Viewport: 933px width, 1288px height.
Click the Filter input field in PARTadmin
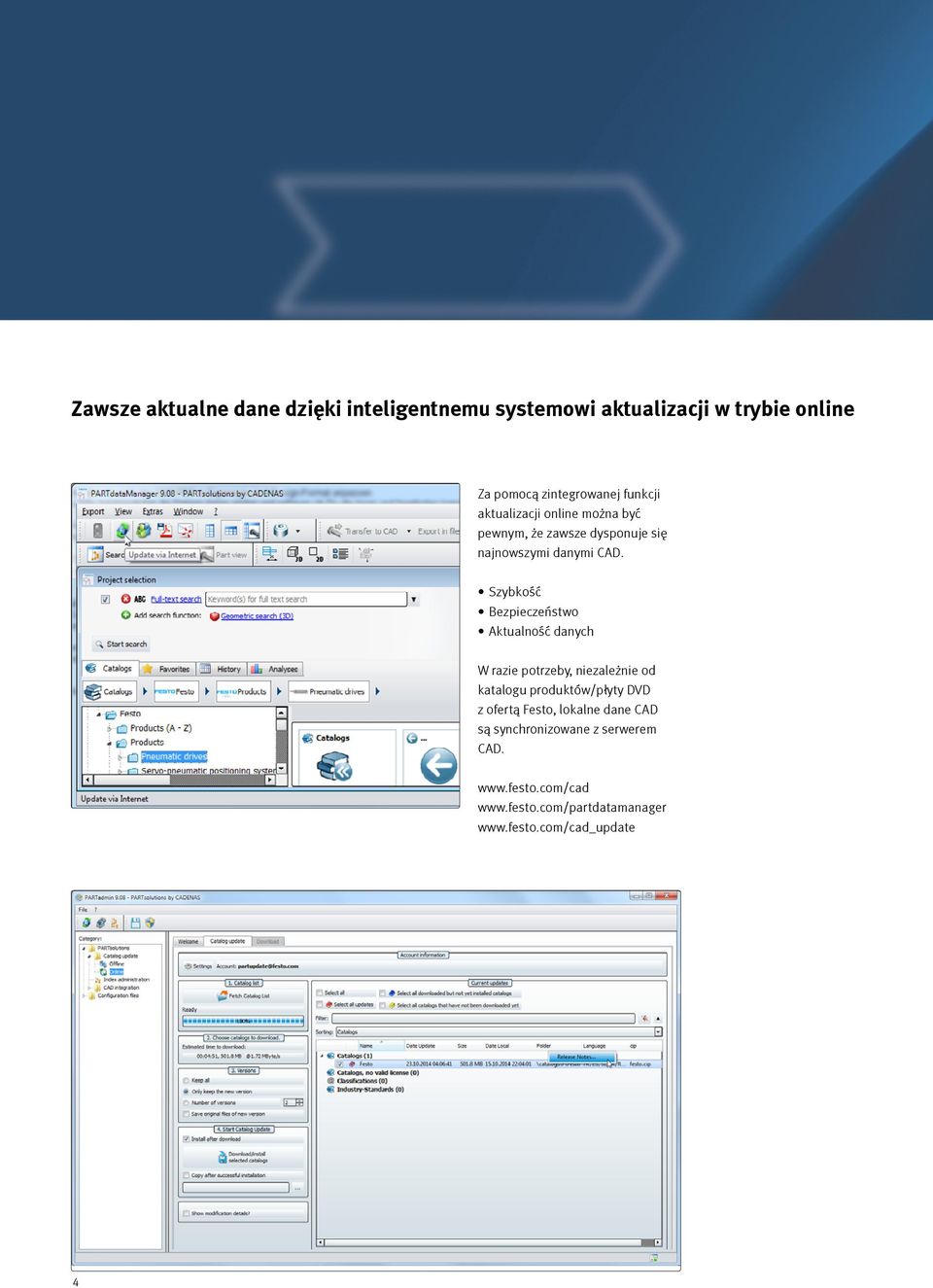pos(483,1019)
